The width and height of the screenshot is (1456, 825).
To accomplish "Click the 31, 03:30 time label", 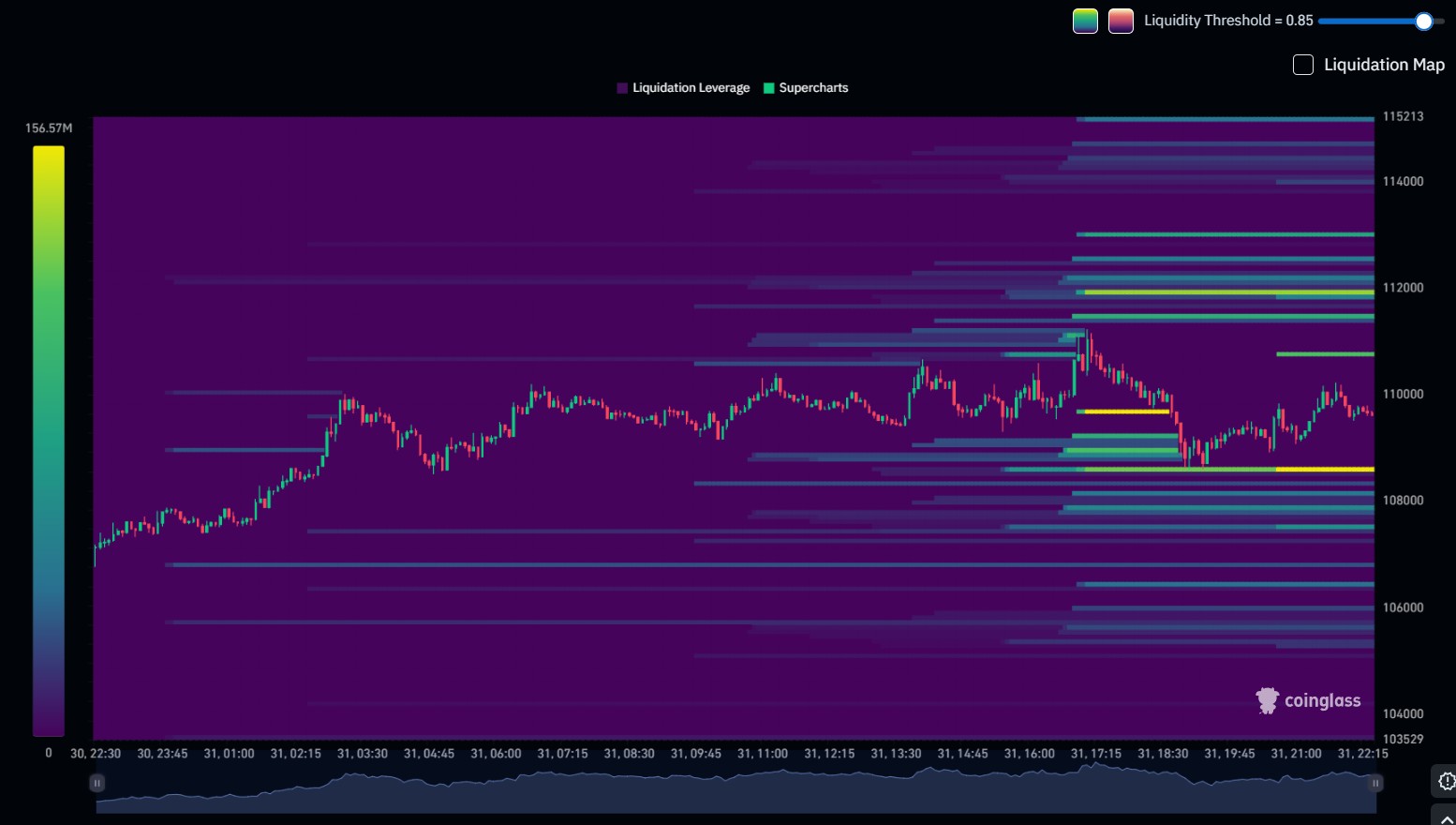I will click(362, 754).
